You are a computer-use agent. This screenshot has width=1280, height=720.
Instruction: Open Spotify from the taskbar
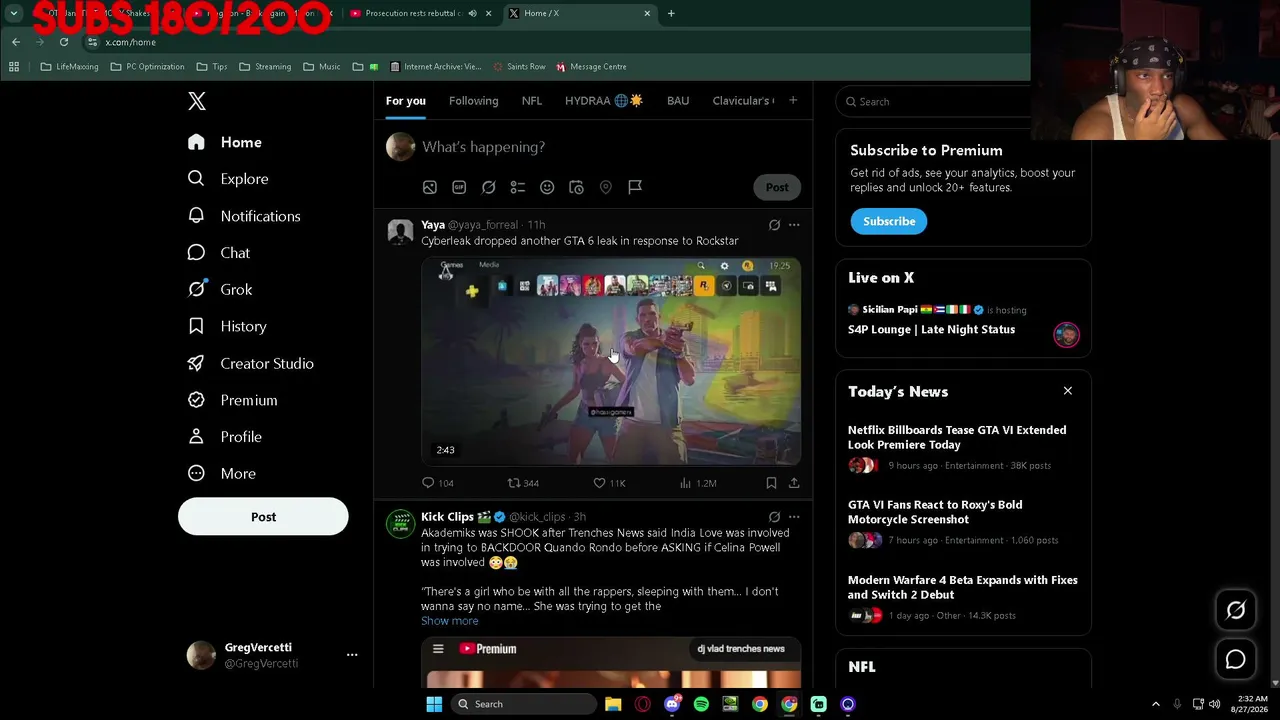point(701,704)
